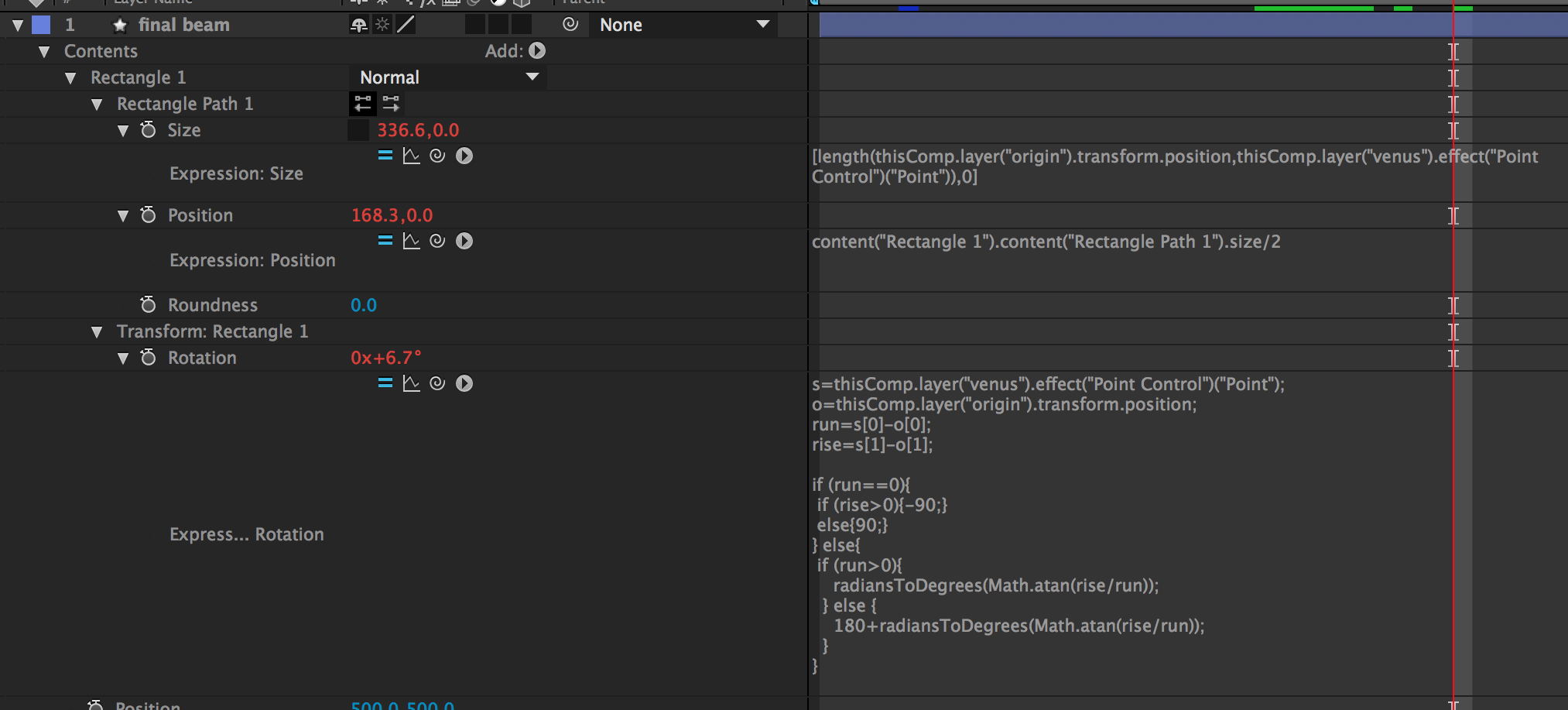Show post-expression graph for Position
This screenshot has height=710, width=1568.
pos(412,241)
